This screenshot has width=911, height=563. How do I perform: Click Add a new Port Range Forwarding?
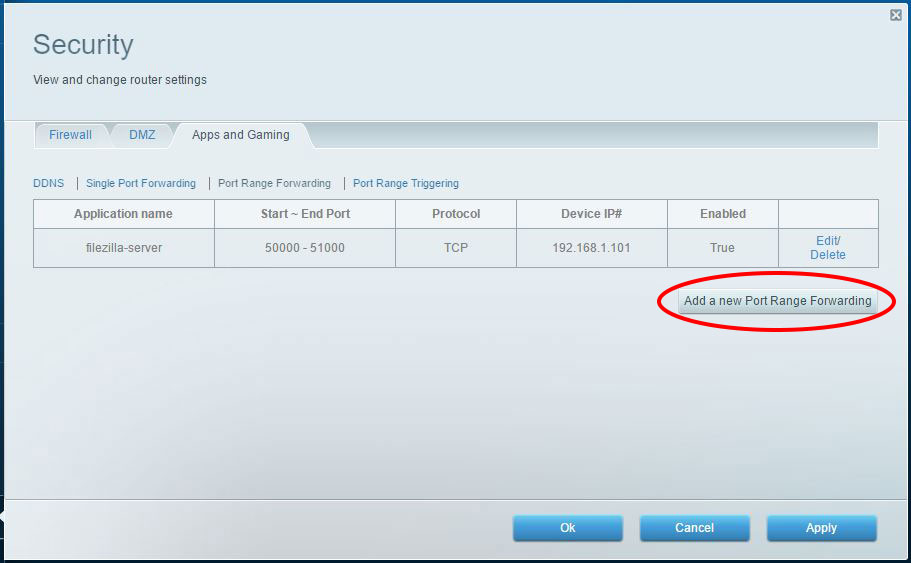(x=777, y=301)
